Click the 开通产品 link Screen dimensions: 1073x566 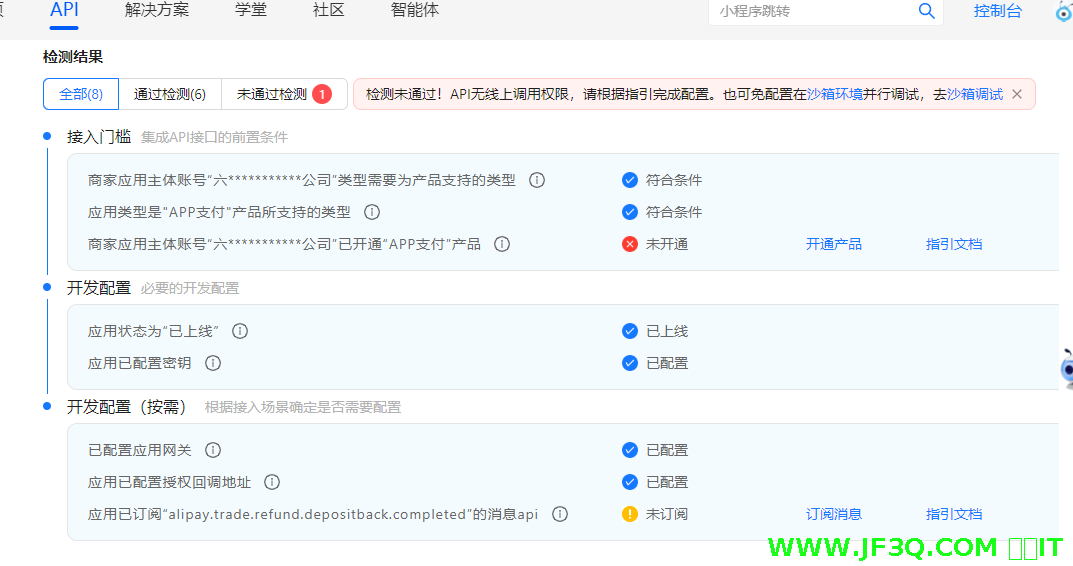[x=833, y=244]
